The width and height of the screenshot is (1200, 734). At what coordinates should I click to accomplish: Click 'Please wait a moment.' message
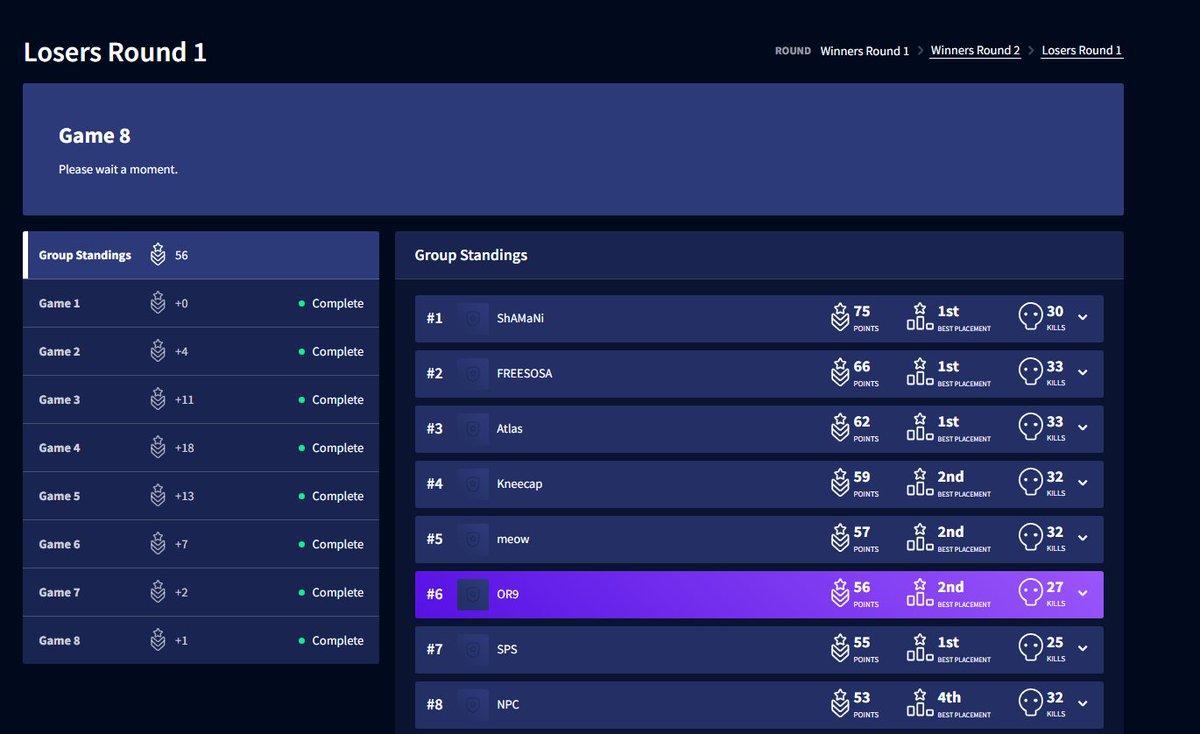click(x=118, y=169)
